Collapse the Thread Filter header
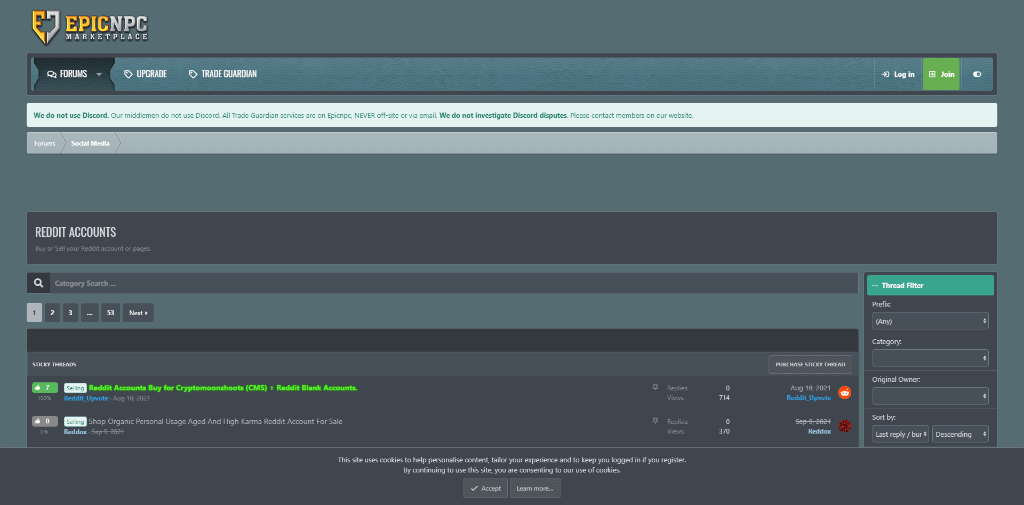 tap(930, 285)
